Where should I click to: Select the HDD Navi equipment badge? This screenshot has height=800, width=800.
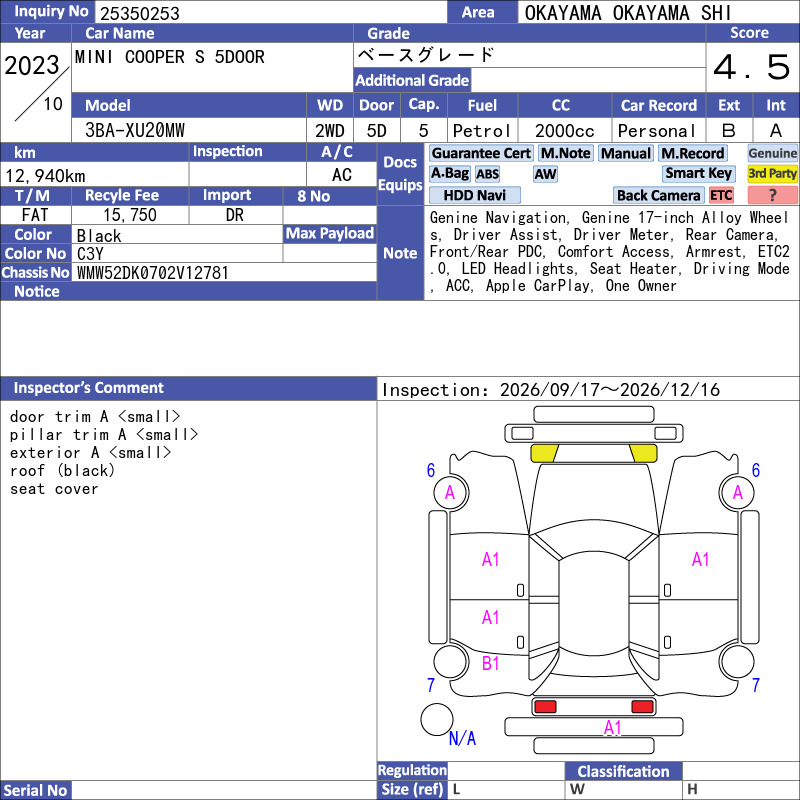point(474,195)
